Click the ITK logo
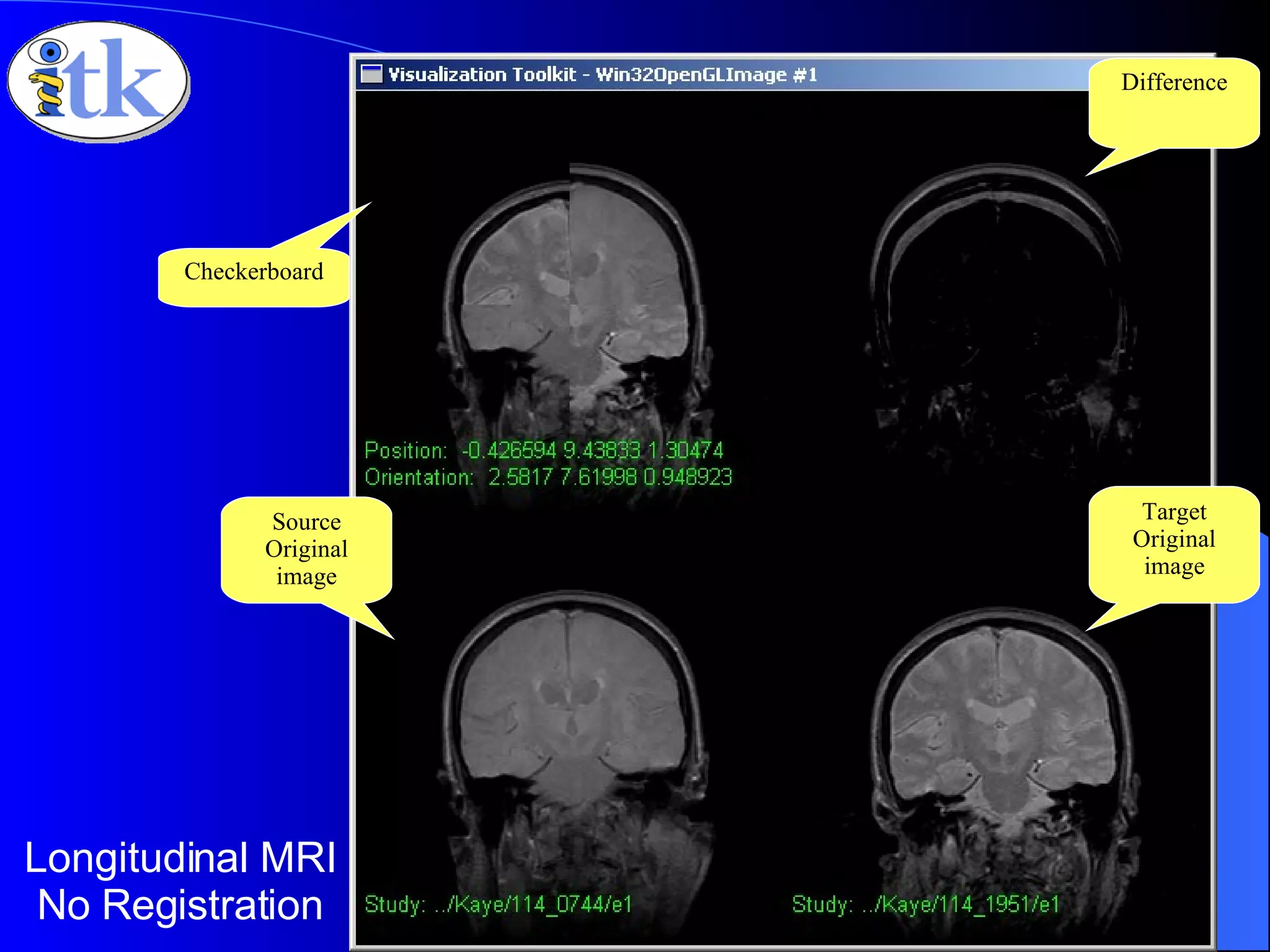This screenshot has height=952, width=1270. click(x=97, y=81)
